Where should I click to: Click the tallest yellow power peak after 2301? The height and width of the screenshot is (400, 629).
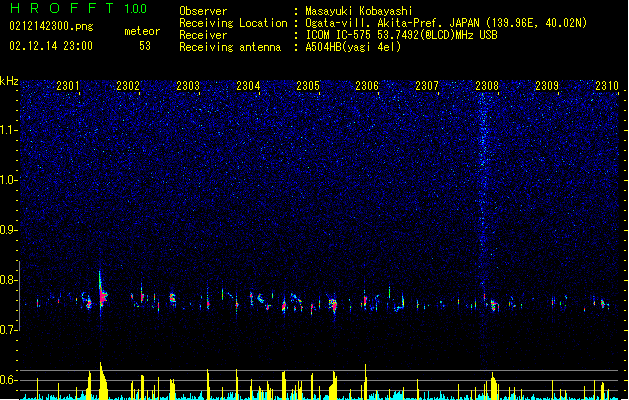tap(102, 381)
